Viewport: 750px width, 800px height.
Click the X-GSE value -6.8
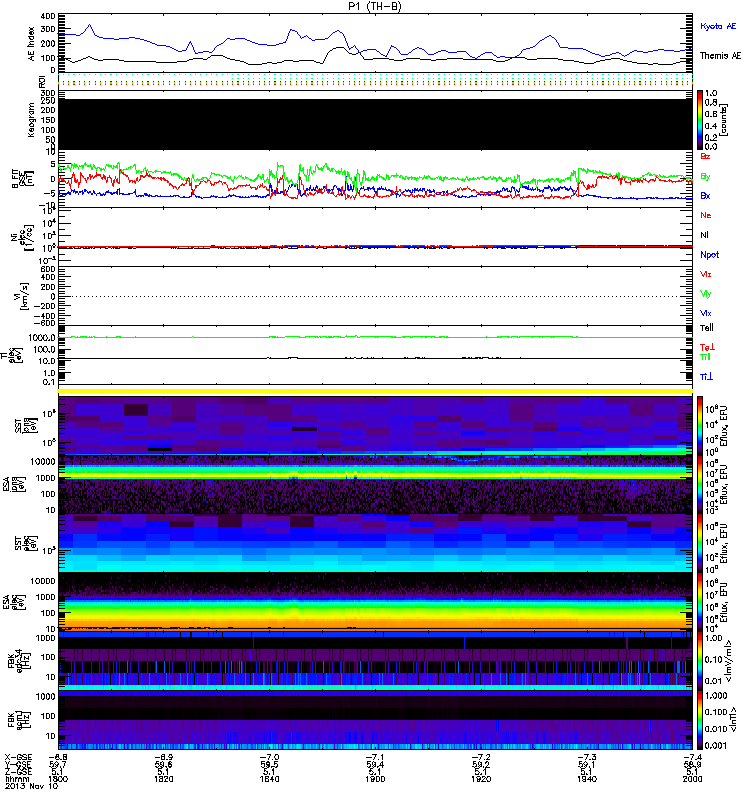coord(58,757)
